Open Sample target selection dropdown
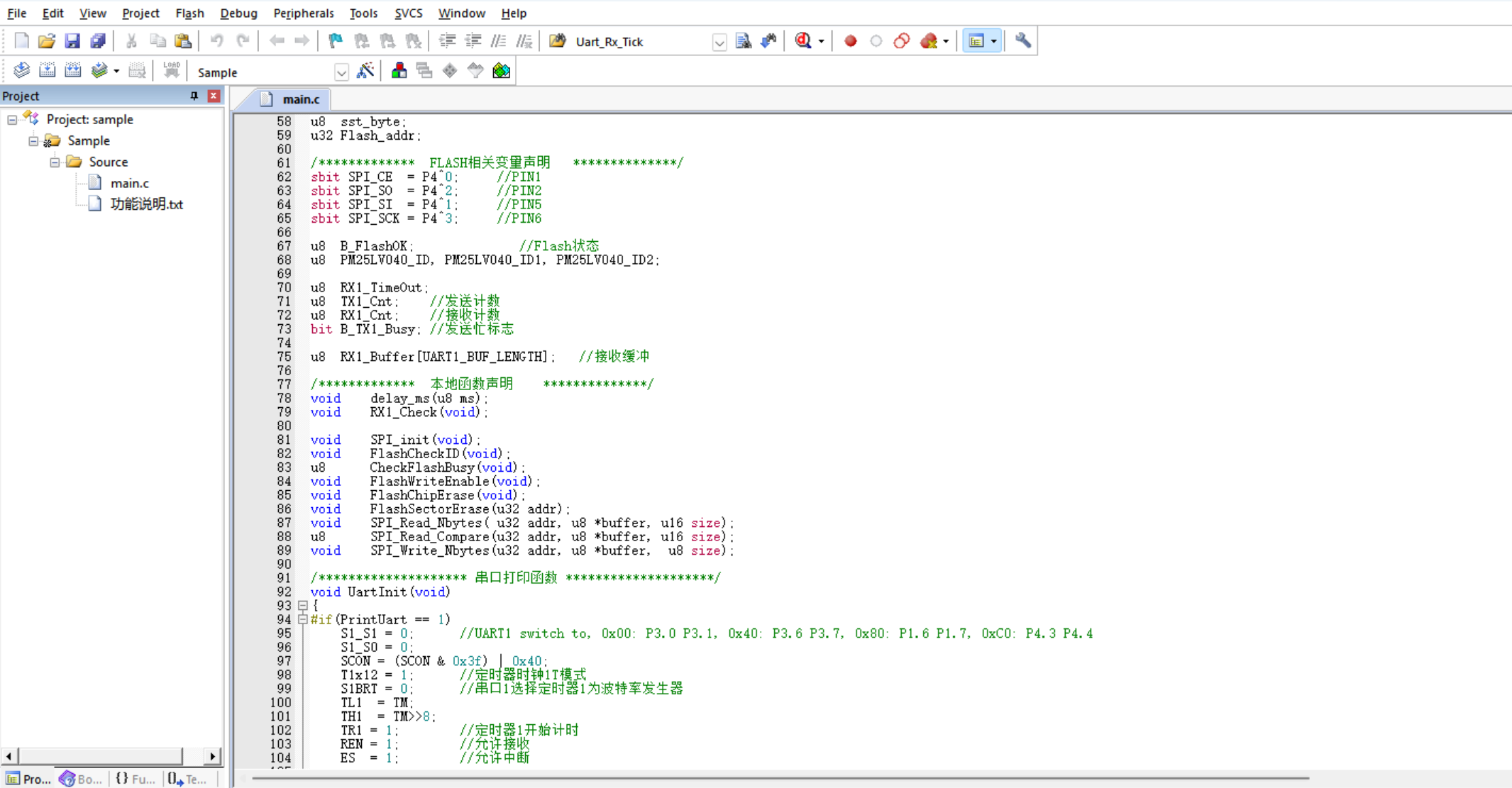 click(341, 72)
